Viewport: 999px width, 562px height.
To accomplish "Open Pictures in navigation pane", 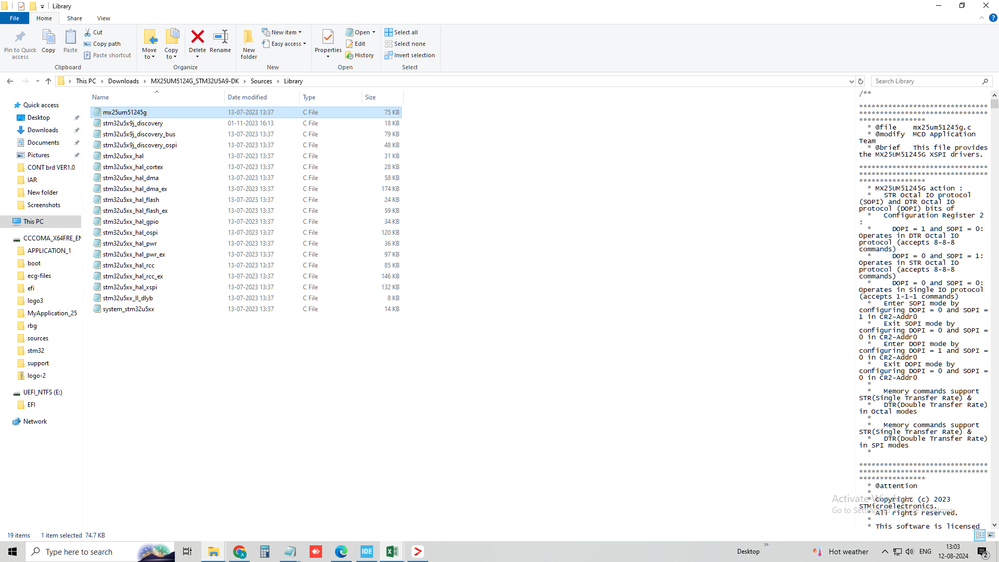I will coord(38,155).
